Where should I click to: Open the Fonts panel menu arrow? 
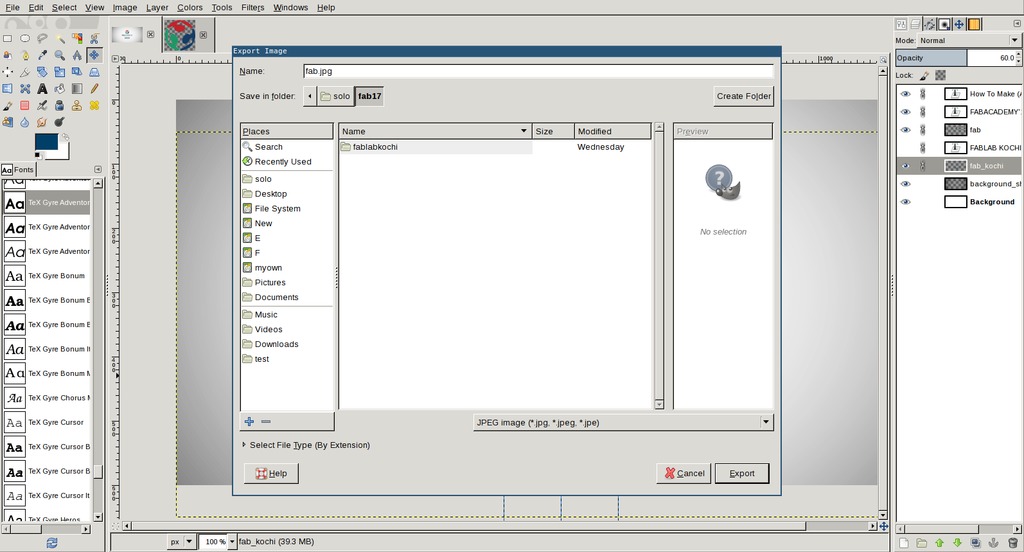pyautogui.click(x=98, y=169)
